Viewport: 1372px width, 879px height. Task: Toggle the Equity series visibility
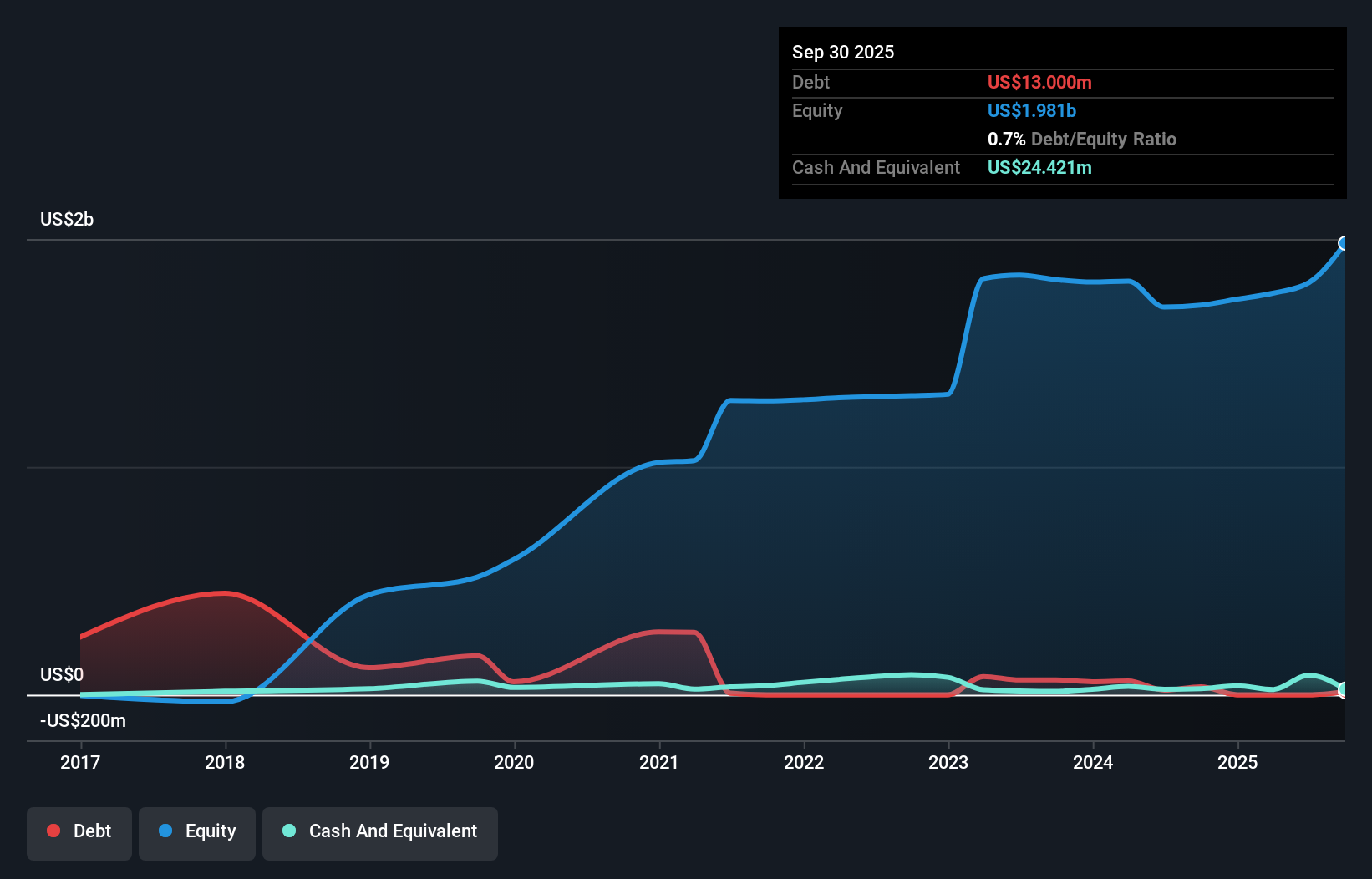[x=197, y=831]
